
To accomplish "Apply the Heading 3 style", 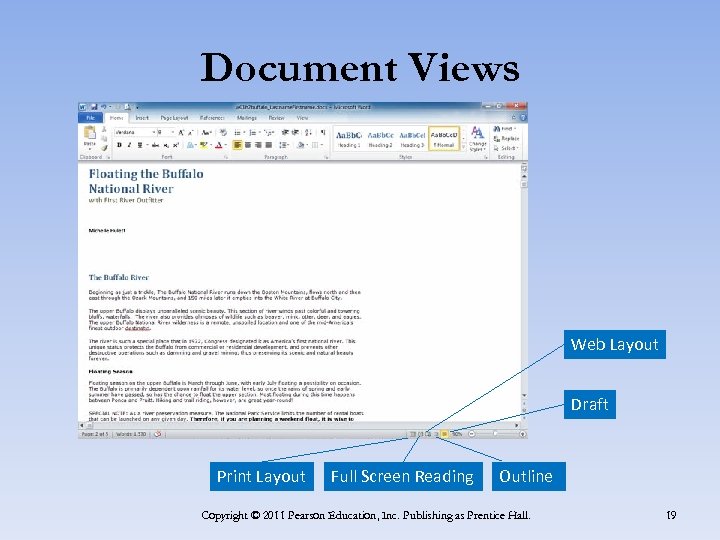I will [412, 139].
